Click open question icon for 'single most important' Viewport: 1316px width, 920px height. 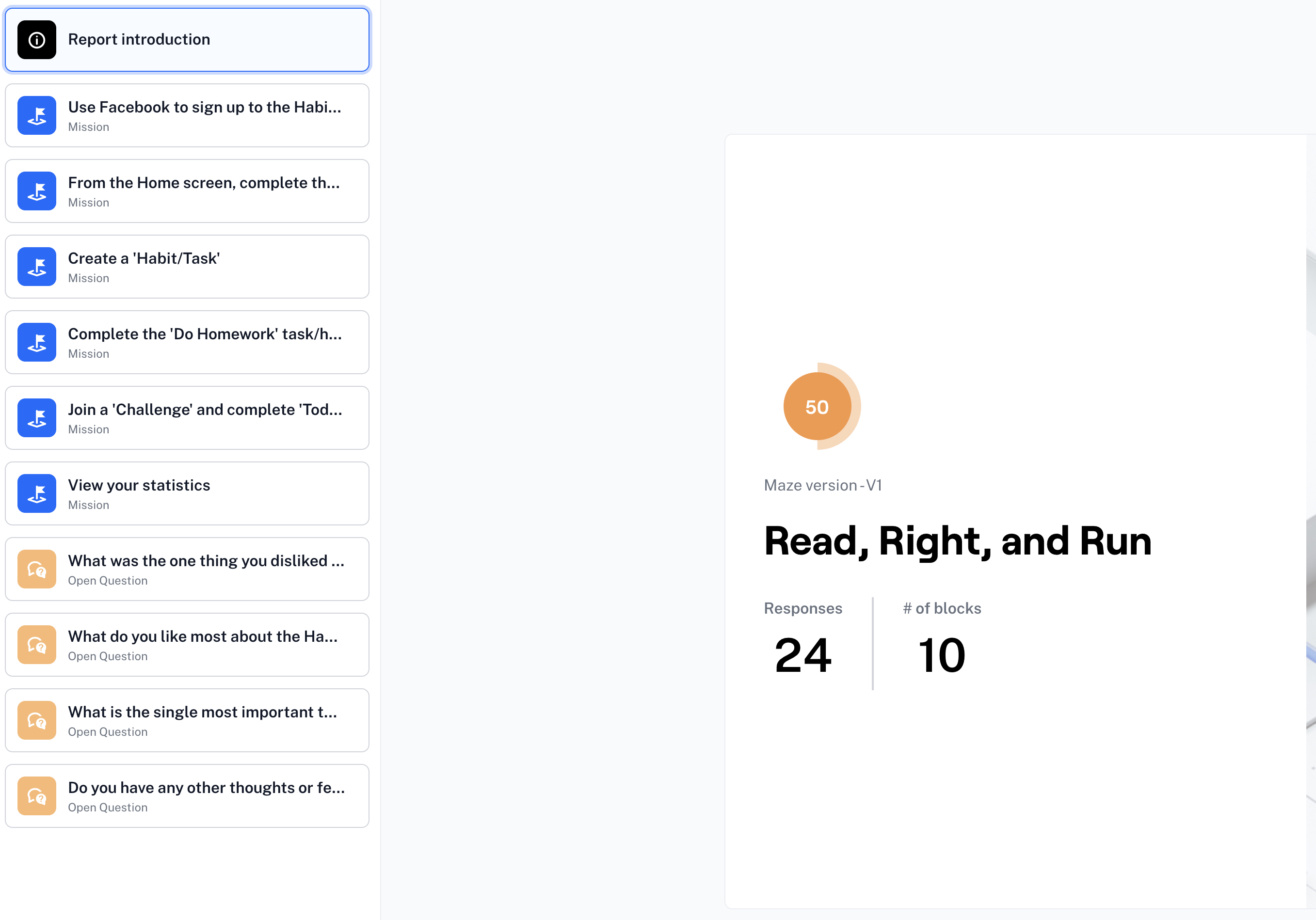[37, 721]
